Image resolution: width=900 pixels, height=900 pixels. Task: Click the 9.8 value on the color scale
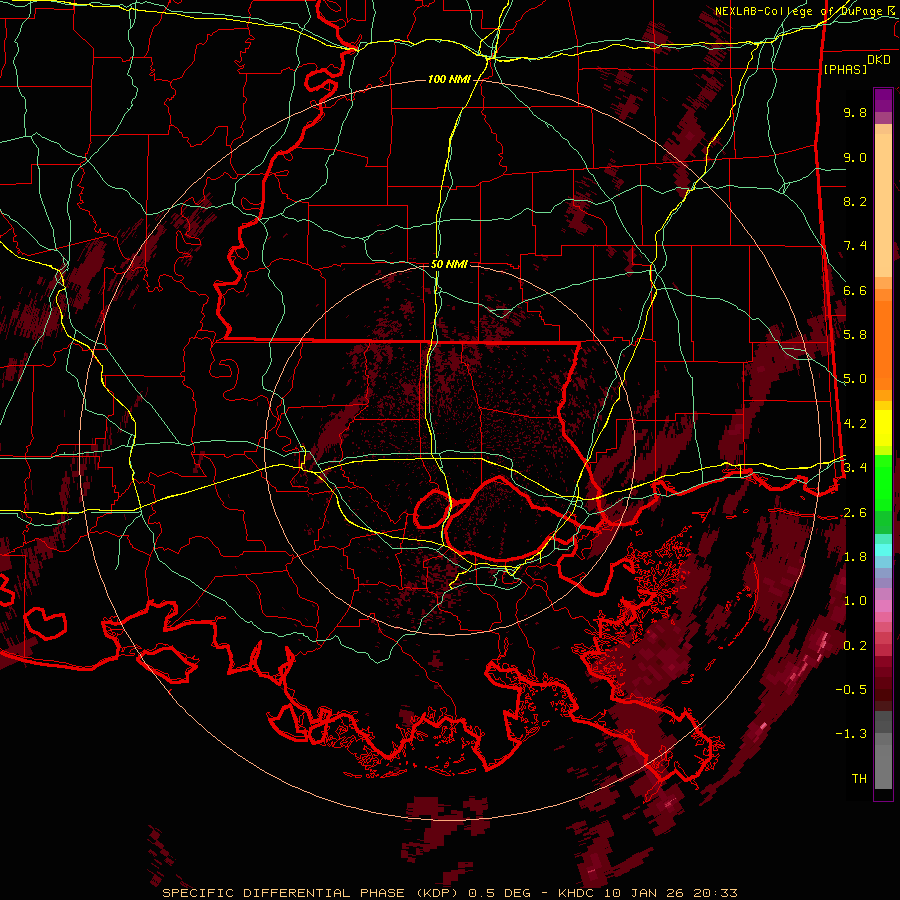point(855,112)
